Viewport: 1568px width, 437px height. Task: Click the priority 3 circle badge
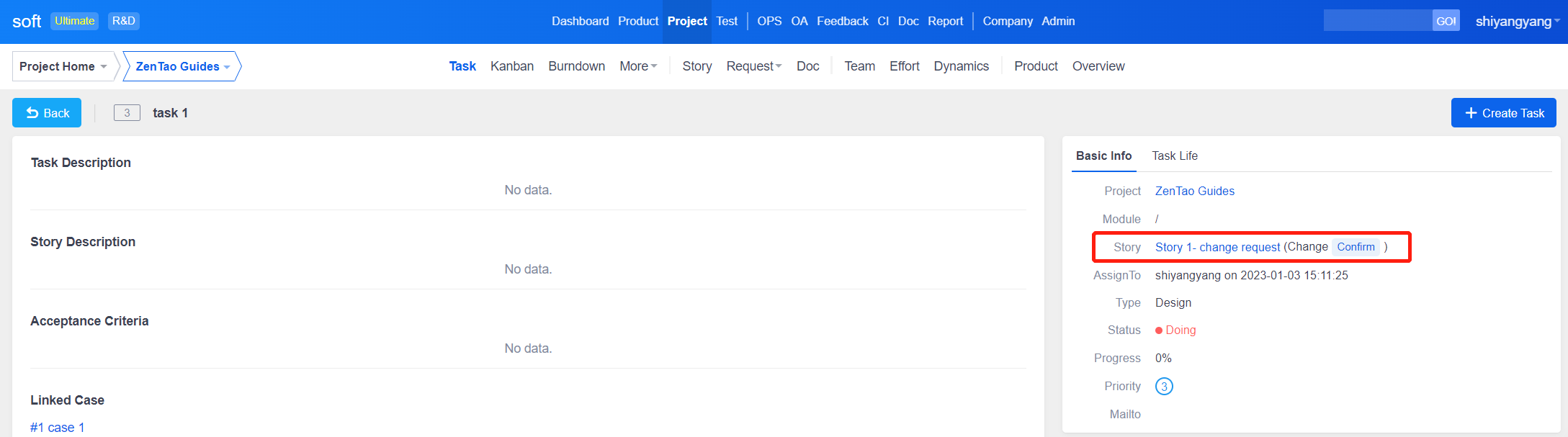[x=1163, y=387]
